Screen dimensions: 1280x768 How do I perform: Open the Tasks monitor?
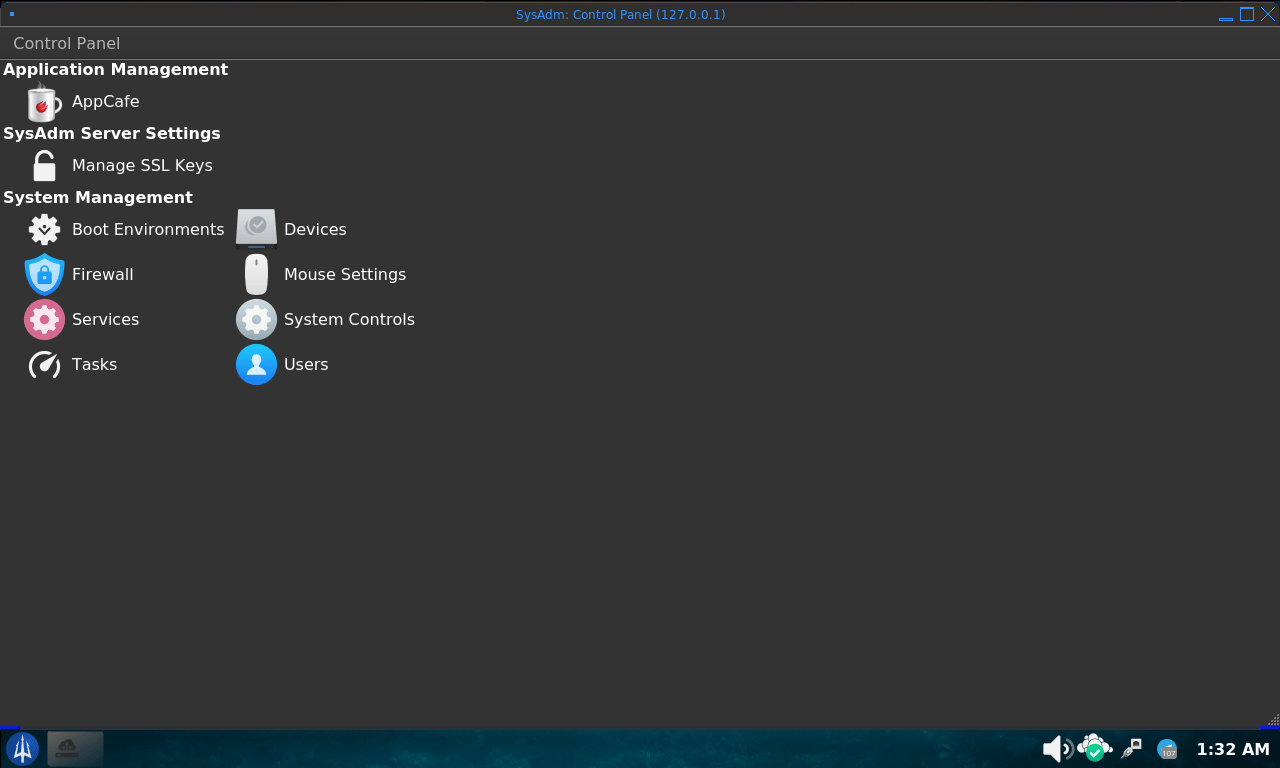[x=71, y=365]
